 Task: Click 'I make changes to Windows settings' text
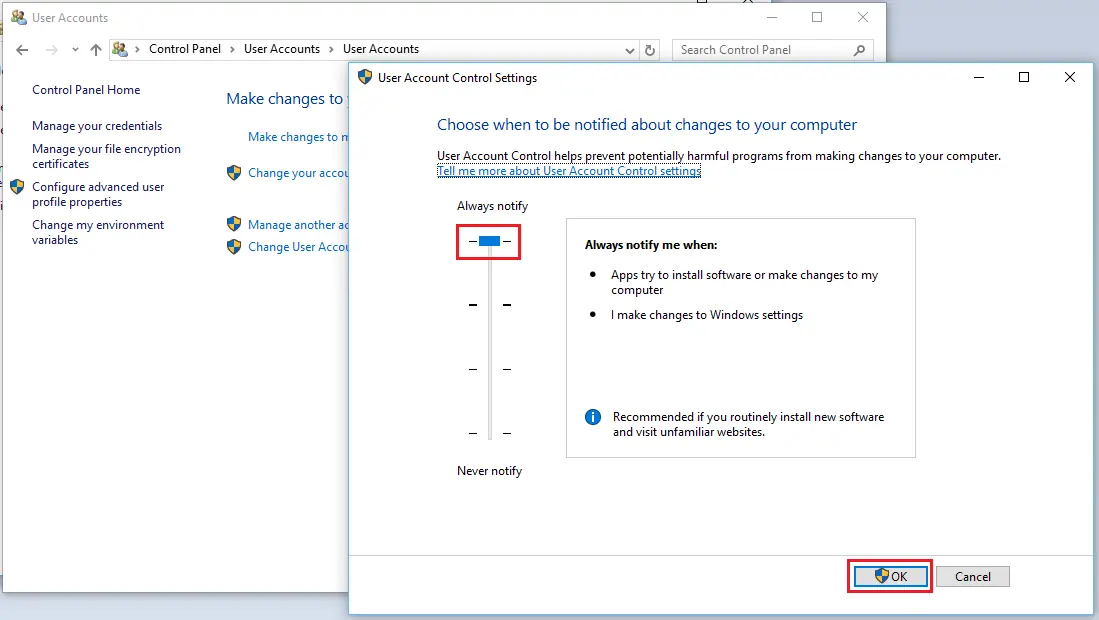pyautogui.click(x=706, y=315)
